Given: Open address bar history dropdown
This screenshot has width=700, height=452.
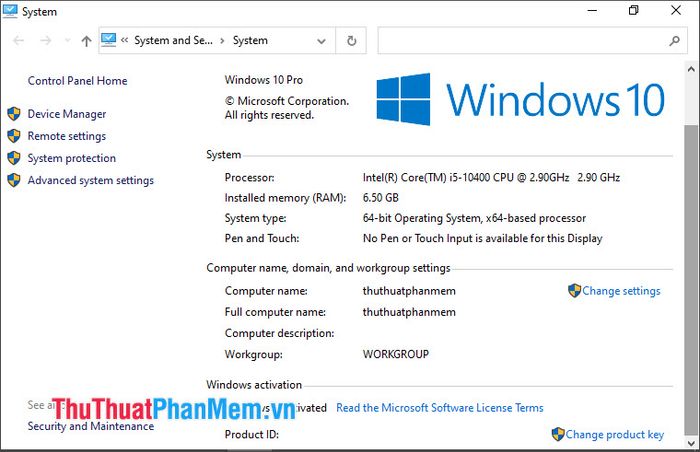Looking at the screenshot, I should click(321, 41).
